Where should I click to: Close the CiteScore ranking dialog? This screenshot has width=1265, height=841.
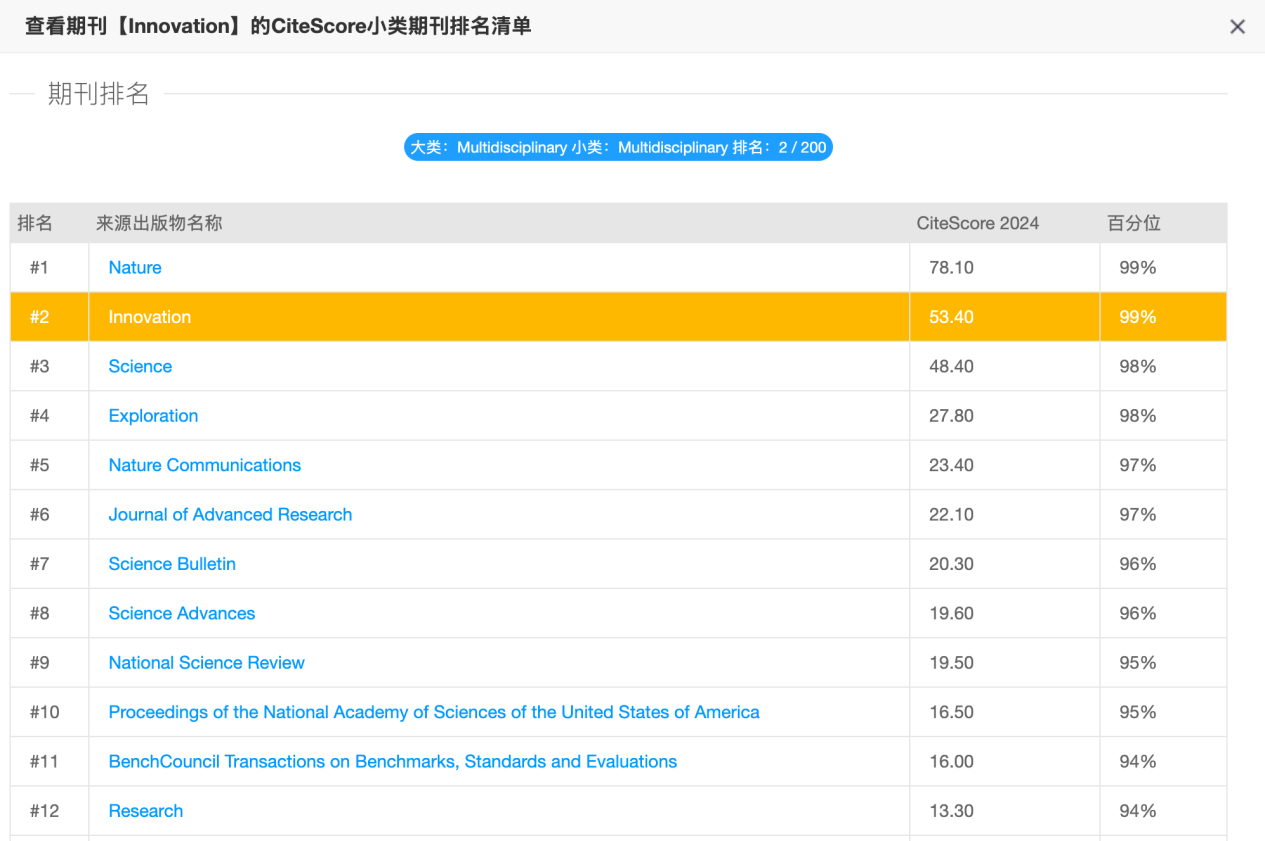pos(1237,27)
